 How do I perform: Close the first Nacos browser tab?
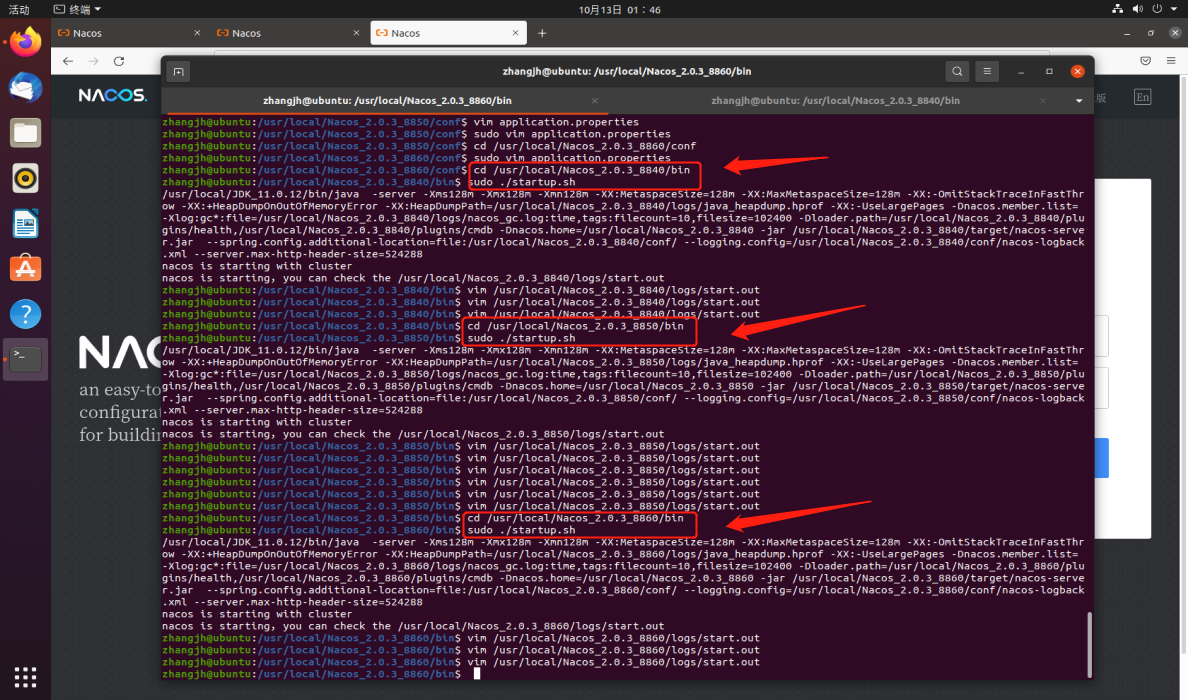click(x=197, y=33)
